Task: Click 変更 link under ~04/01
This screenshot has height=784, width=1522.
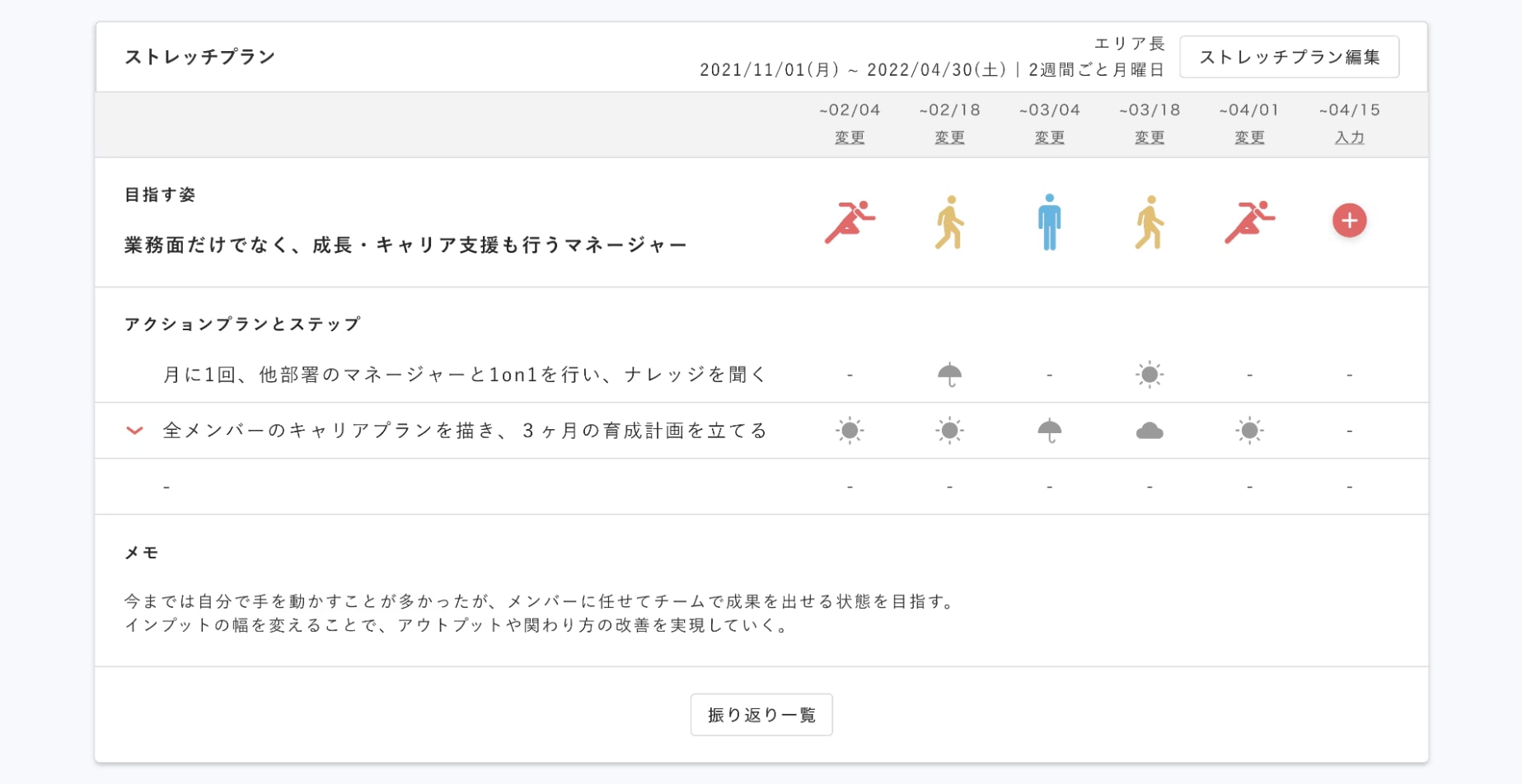Action: point(1249,138)
